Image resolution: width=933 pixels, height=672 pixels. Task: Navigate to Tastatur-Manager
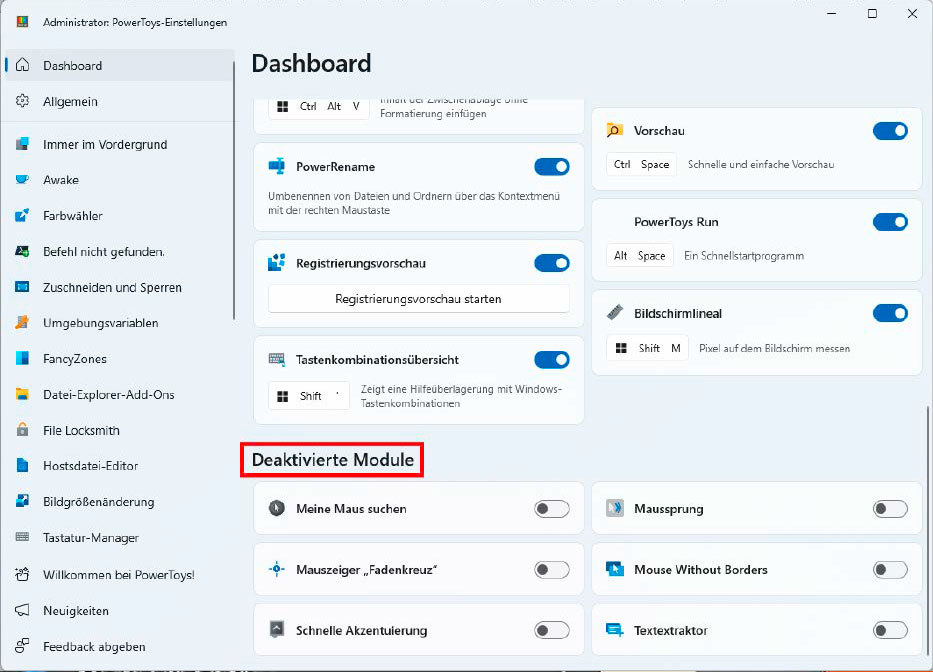119,537
